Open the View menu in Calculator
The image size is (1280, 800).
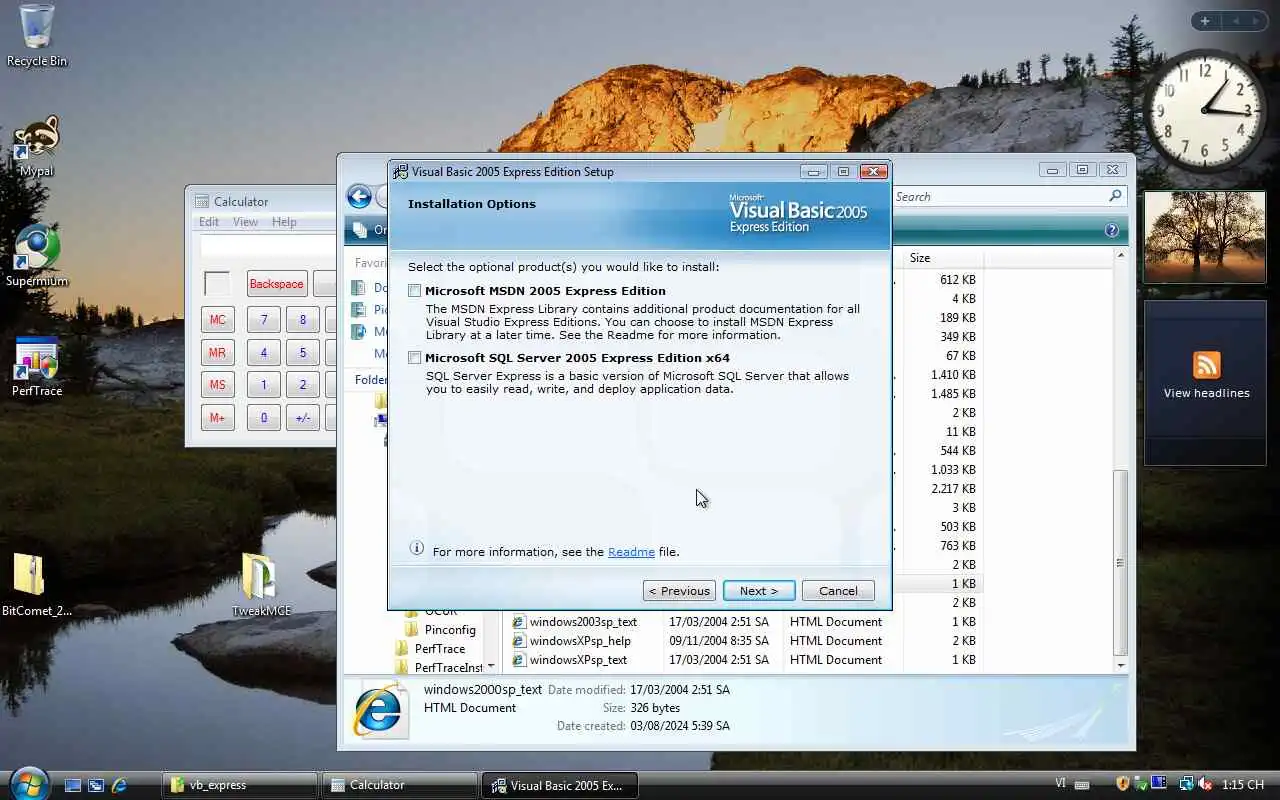point(245,222)
